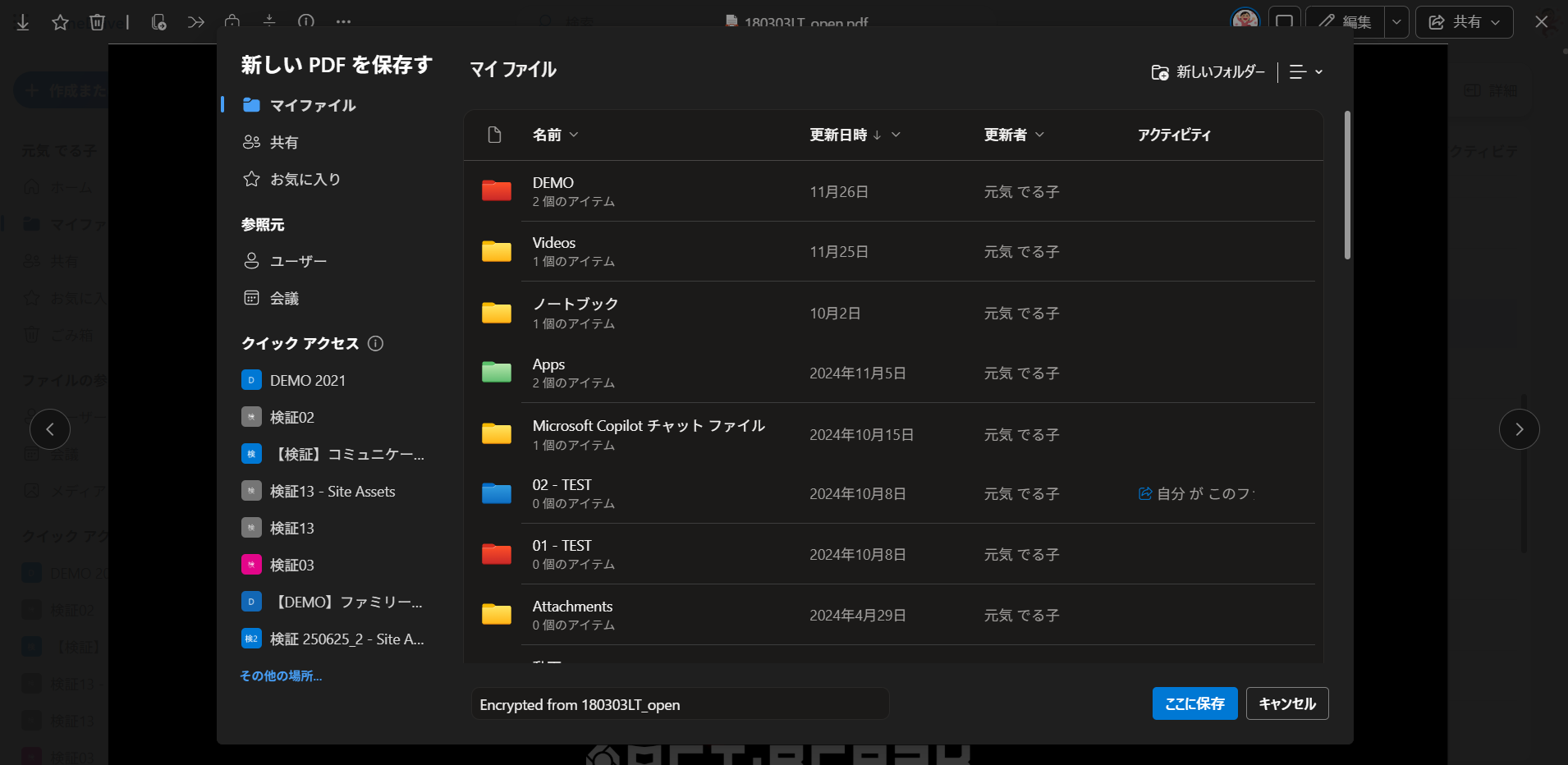Click the file name input field

[x=680, y=704]
